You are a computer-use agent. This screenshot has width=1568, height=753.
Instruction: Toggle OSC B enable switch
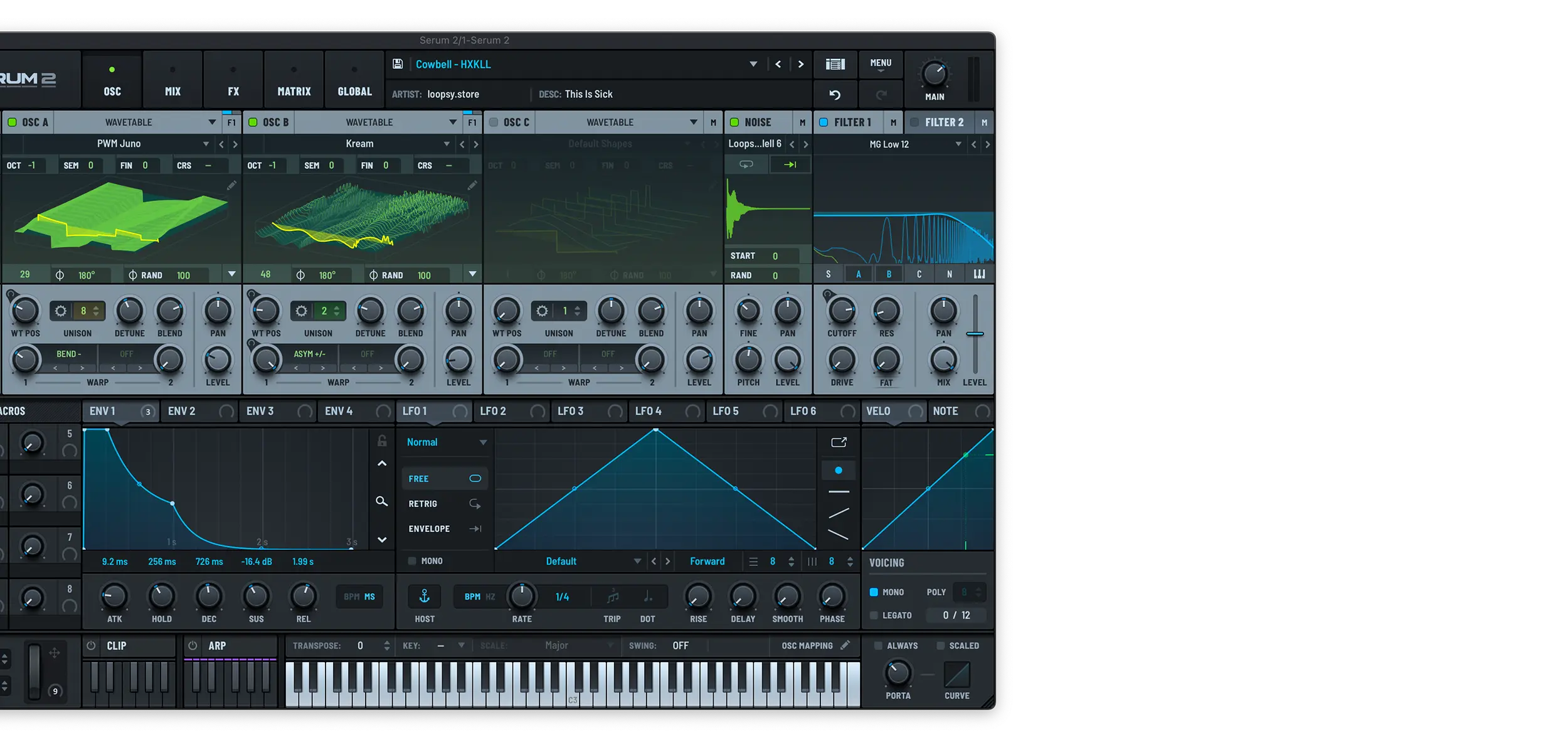click(253, 122)
